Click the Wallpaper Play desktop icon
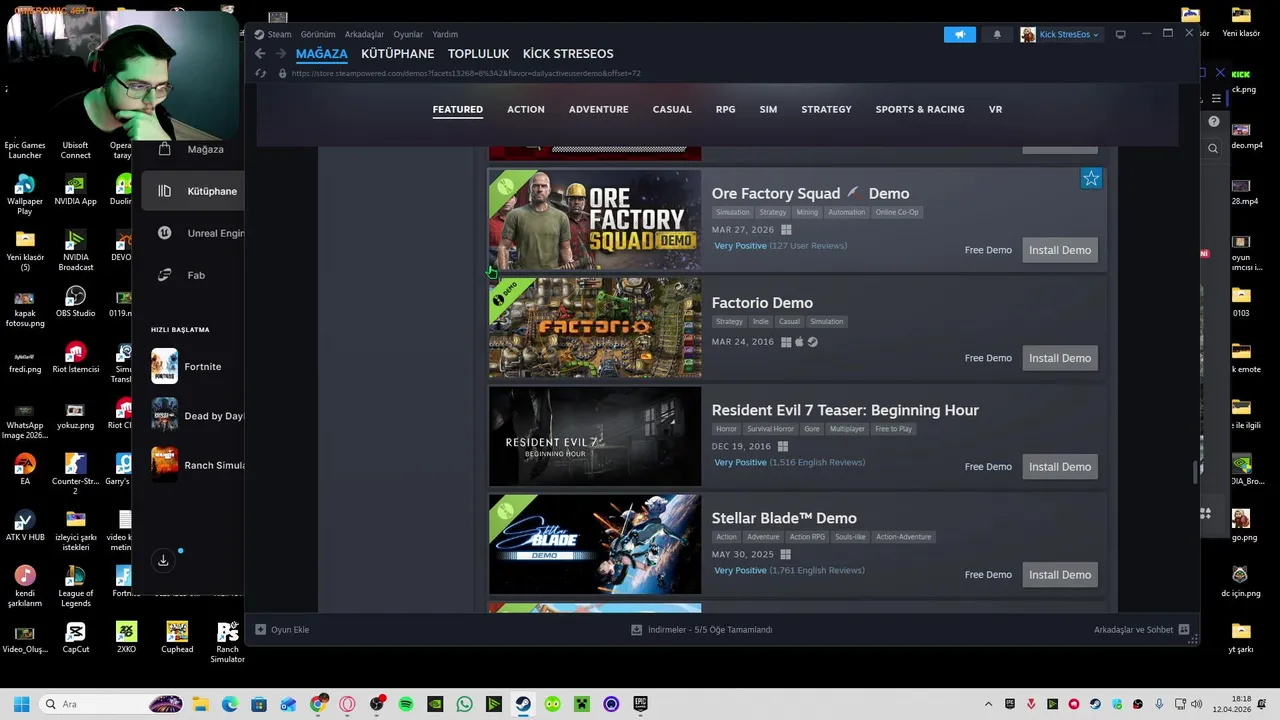The image size is (1280, 720). 25,185
